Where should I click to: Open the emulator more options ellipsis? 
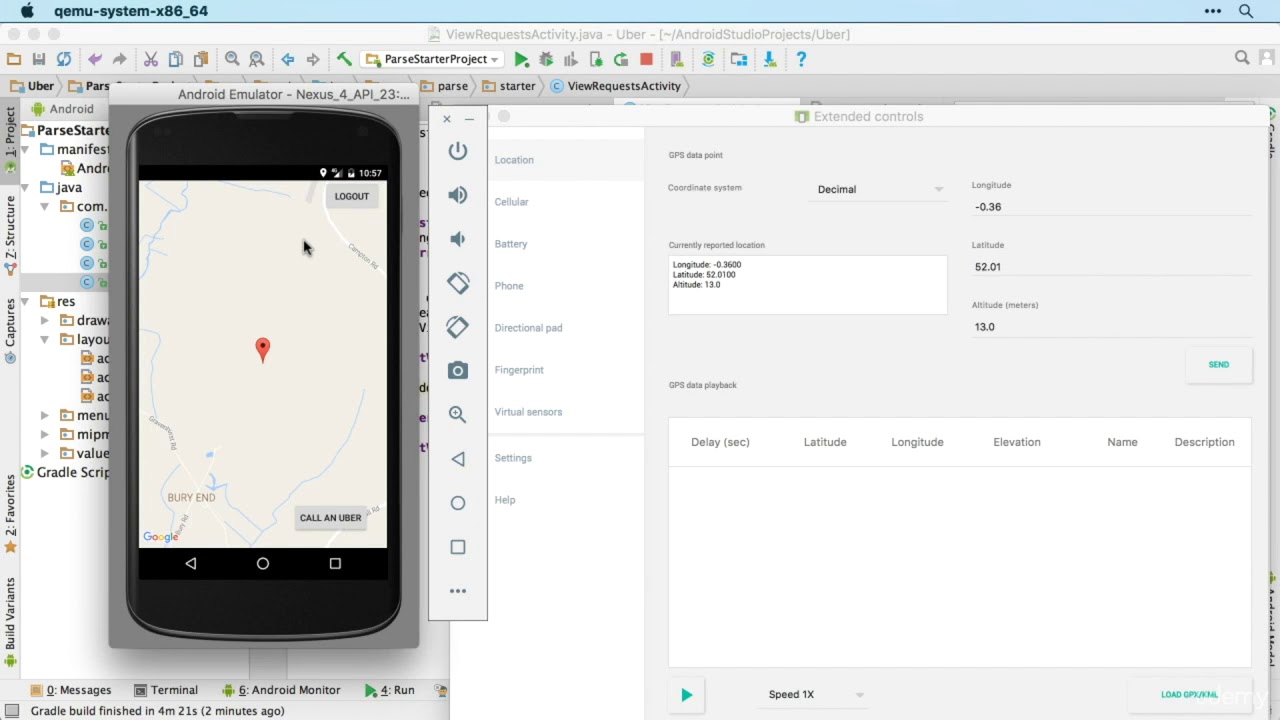(x=457, y=591)
